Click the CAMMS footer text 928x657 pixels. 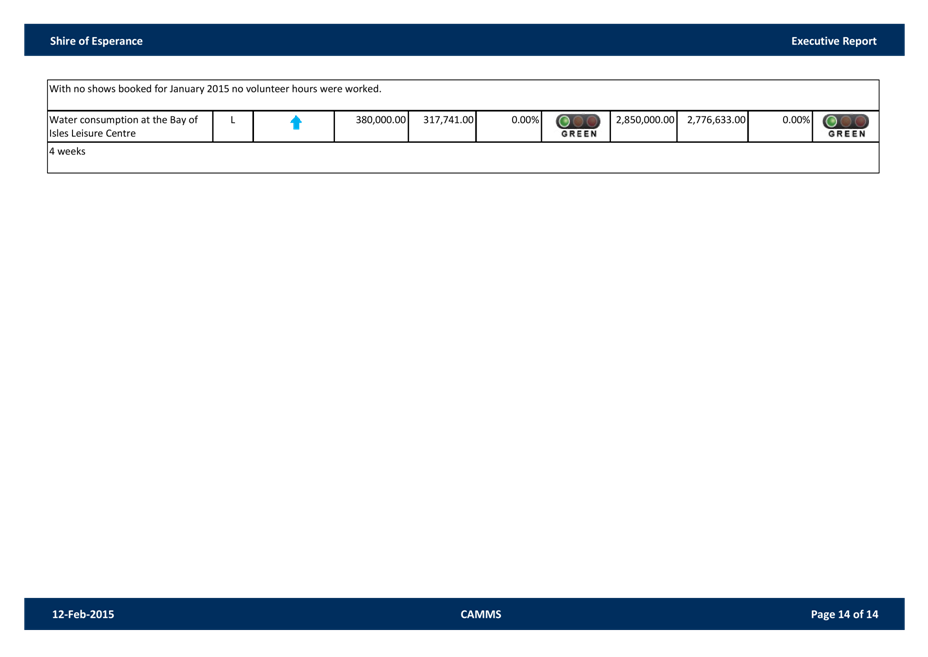point(481,614)
